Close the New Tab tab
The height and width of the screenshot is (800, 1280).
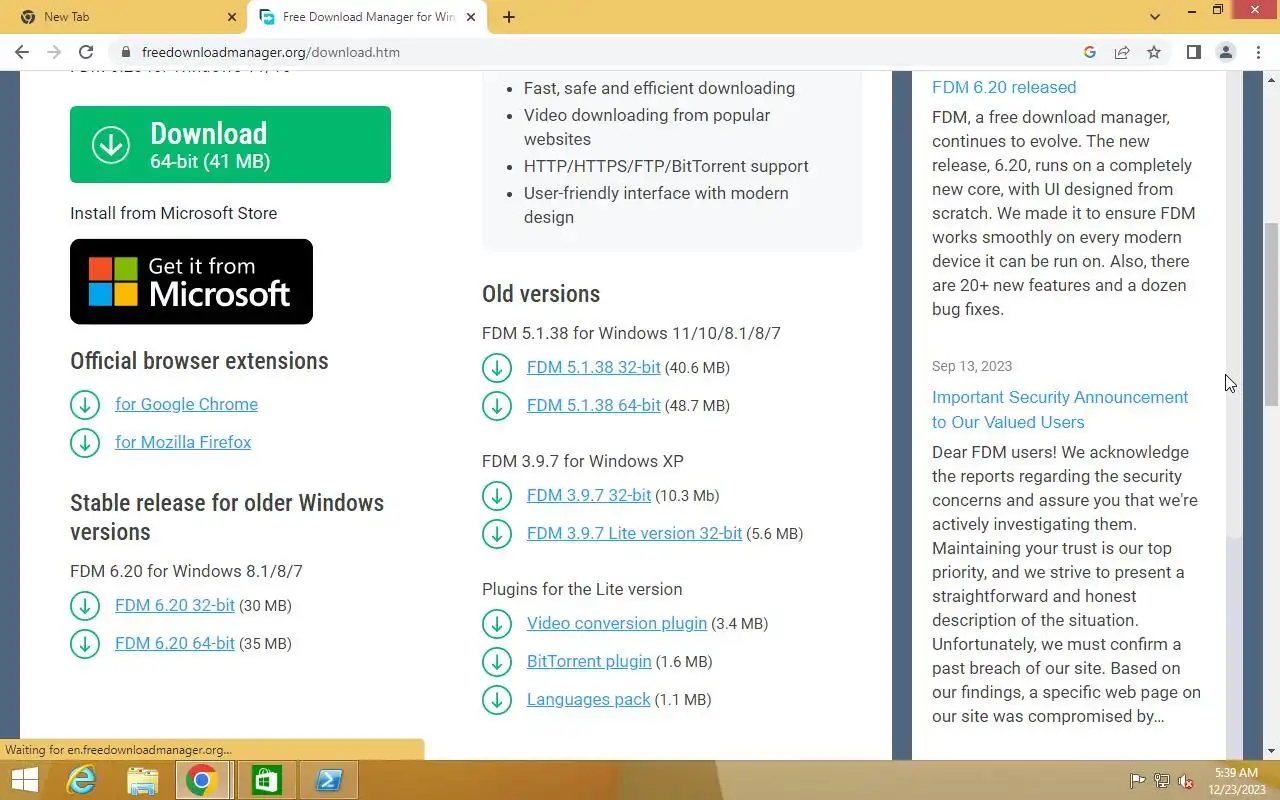point(232,17)
